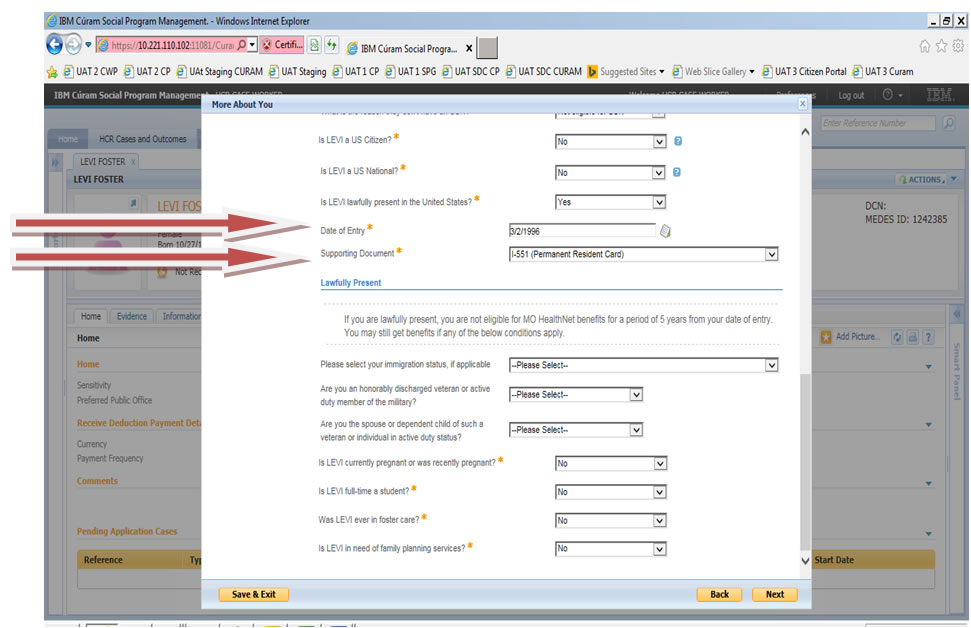The image size is (971, 628).
Task: Click the reference number search magnifier
Action: (x=949, y=123)
